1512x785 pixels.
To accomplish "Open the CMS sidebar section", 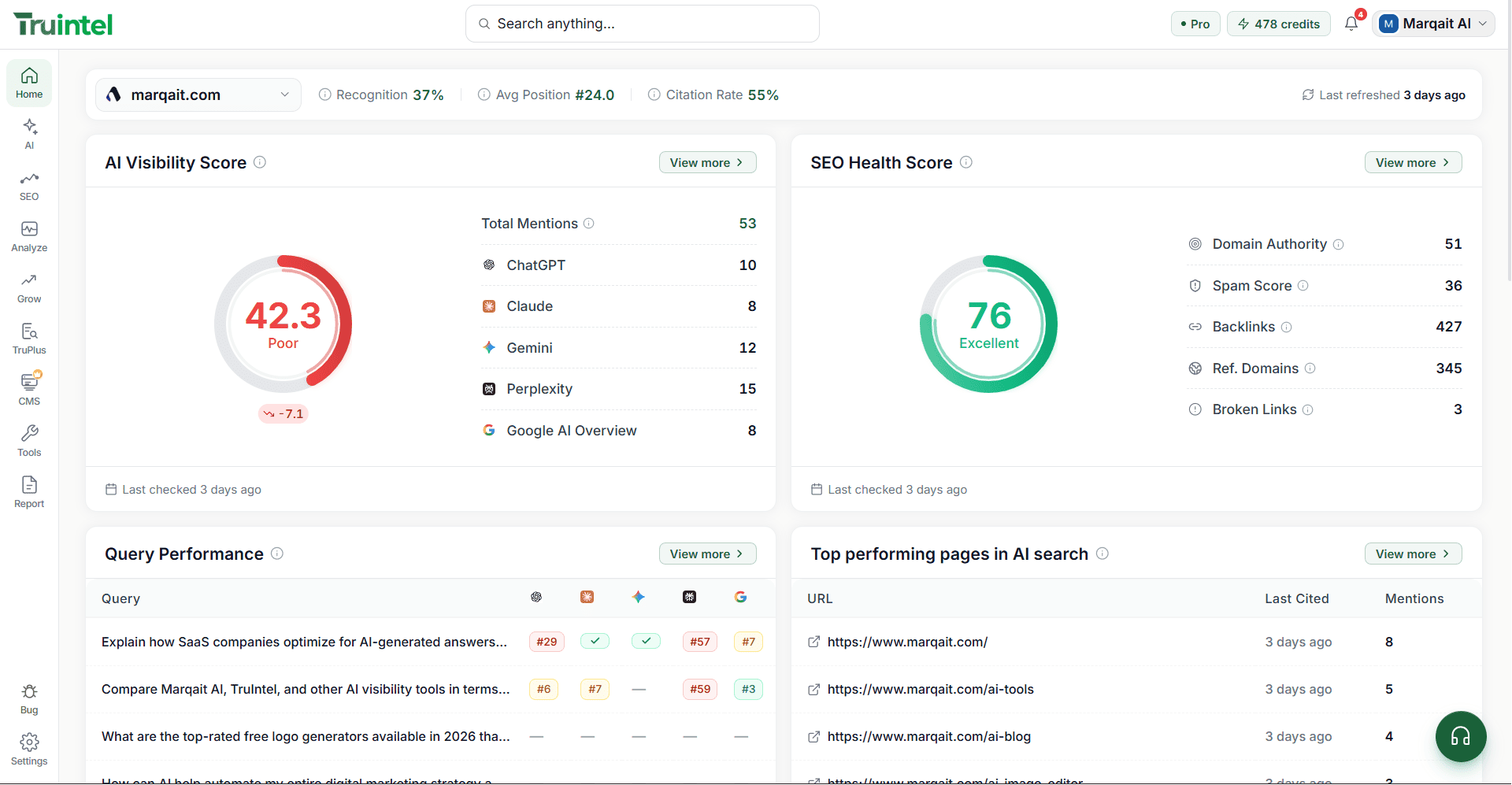I will 29,390.
